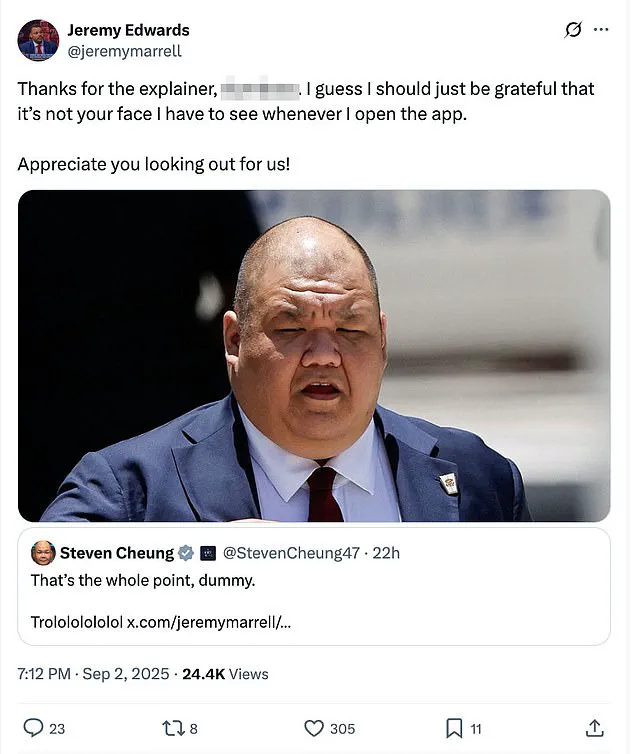
Task: Bookmark this post
Action: tap(453, 727)
